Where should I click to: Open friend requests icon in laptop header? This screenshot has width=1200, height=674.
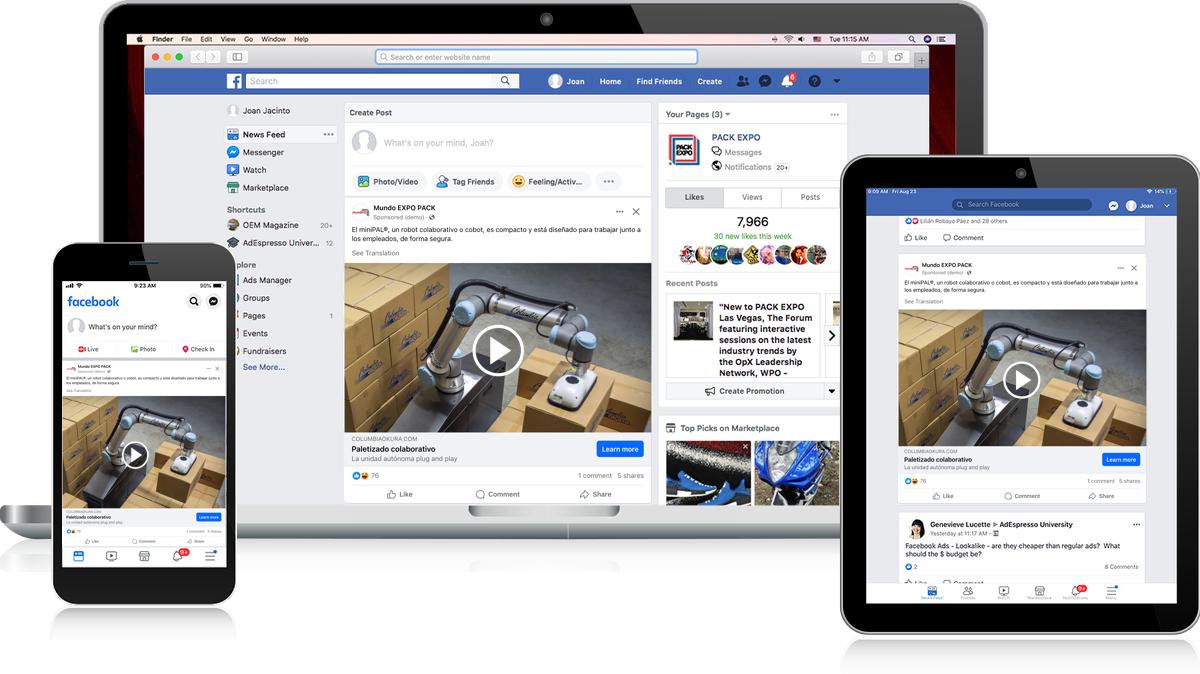click(x=742, y=81)
